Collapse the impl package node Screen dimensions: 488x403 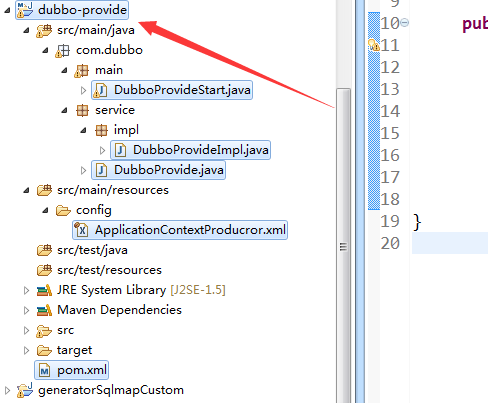click(83, 131)
